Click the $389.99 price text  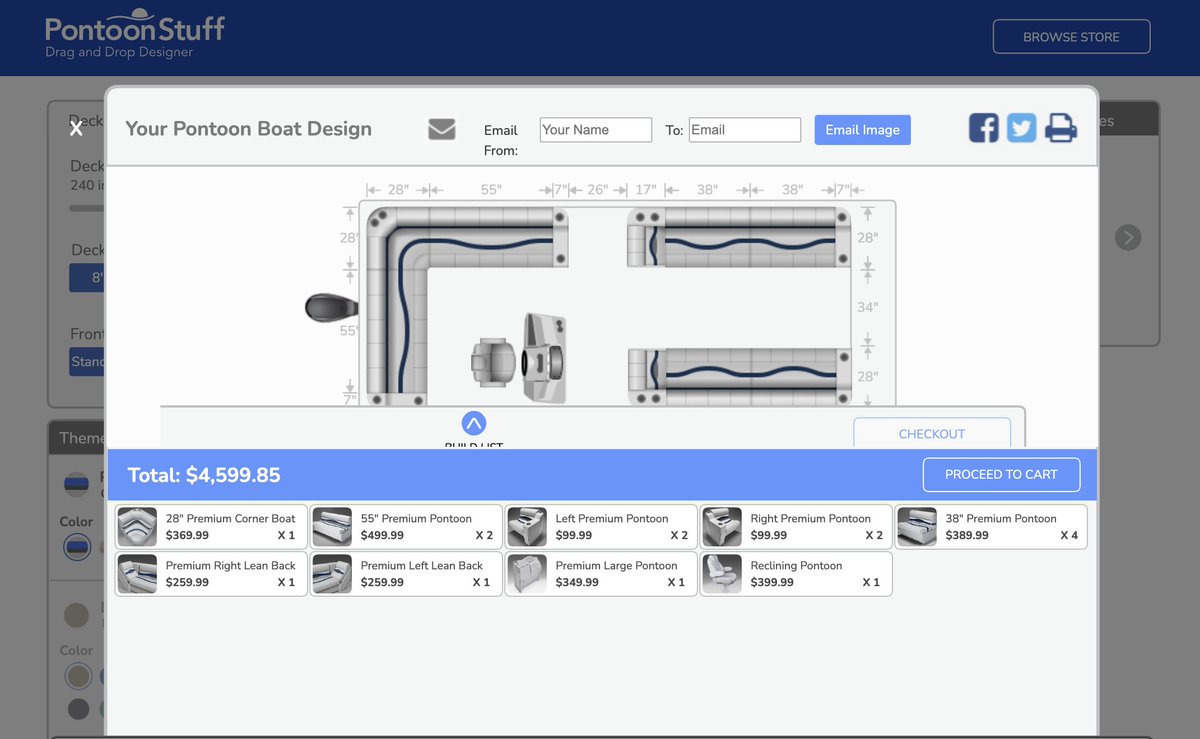(x=967, y=535)
